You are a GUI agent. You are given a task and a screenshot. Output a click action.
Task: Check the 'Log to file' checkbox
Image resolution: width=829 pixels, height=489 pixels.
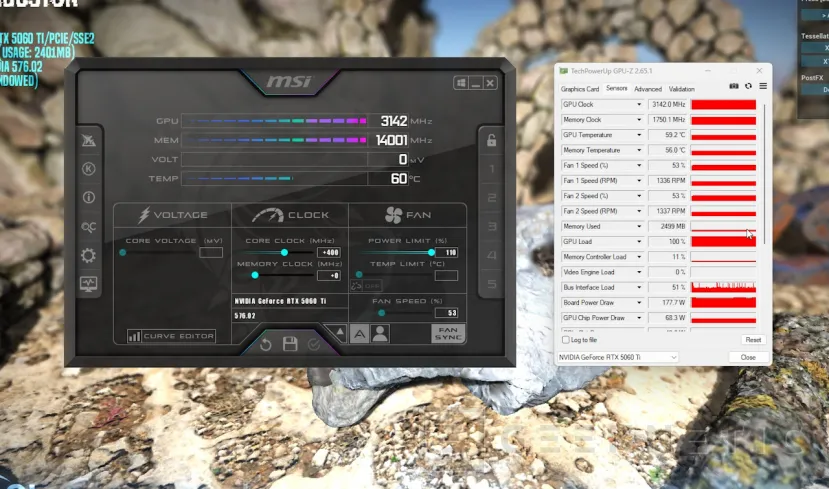pyautogui.click(x=566, y=340)
